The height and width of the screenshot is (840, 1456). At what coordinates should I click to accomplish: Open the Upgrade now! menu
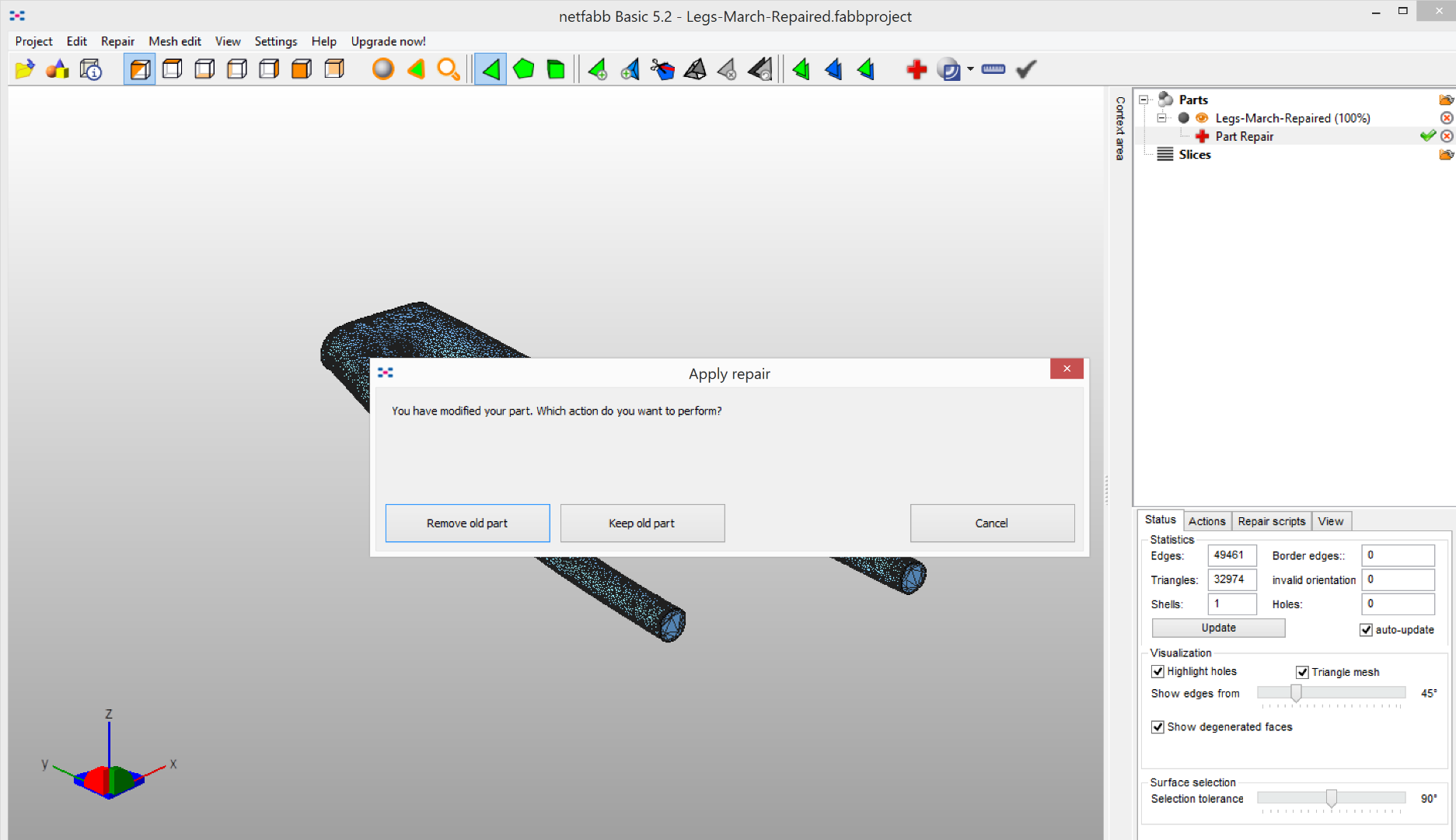388,41
